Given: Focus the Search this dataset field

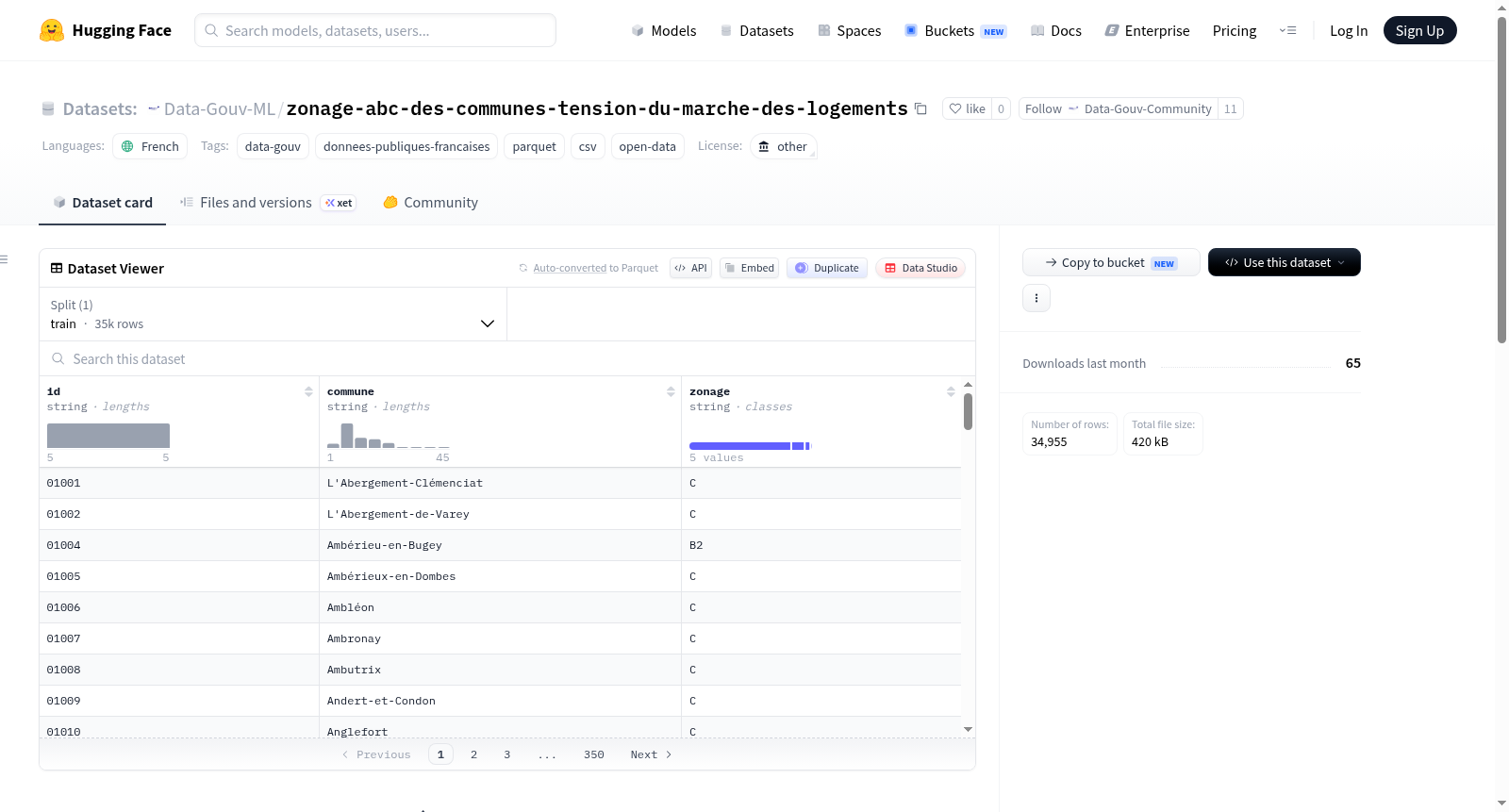Looking at the screenshot, I should point(507,358).
